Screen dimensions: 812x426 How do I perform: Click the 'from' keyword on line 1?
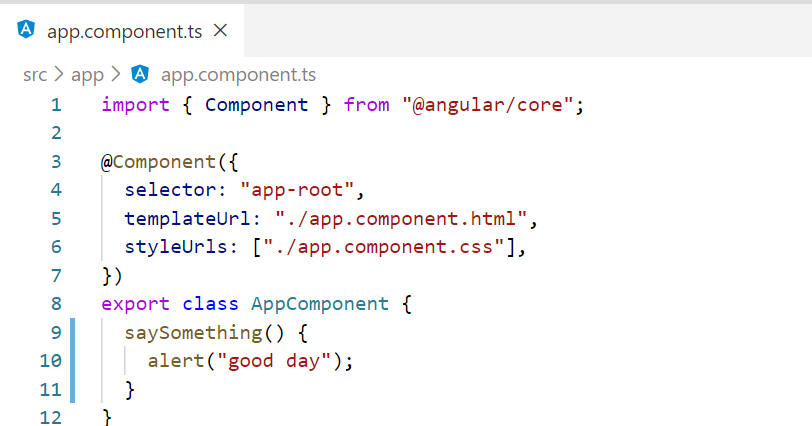367,105
